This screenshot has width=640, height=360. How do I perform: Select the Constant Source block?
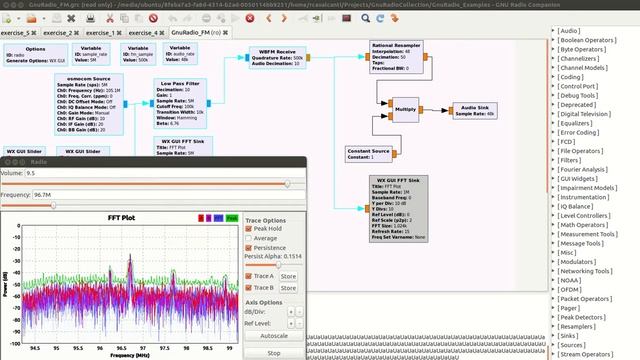[x=369, y=154]
